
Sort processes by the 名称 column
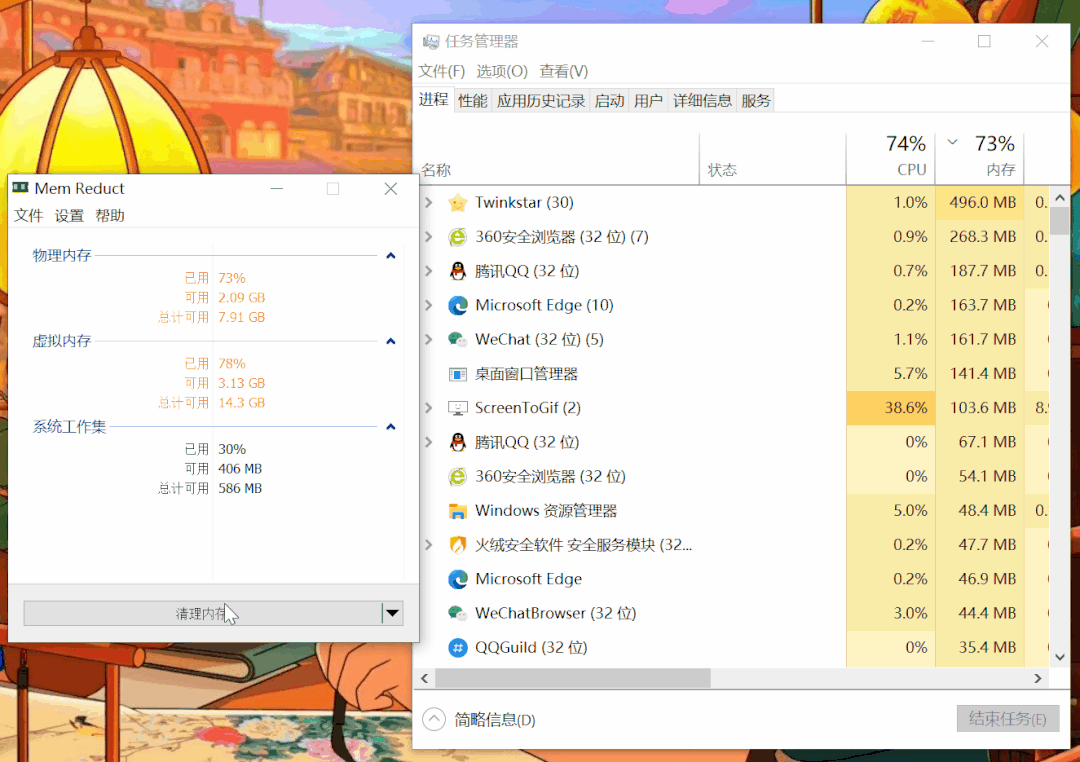[x=557, y=157]
